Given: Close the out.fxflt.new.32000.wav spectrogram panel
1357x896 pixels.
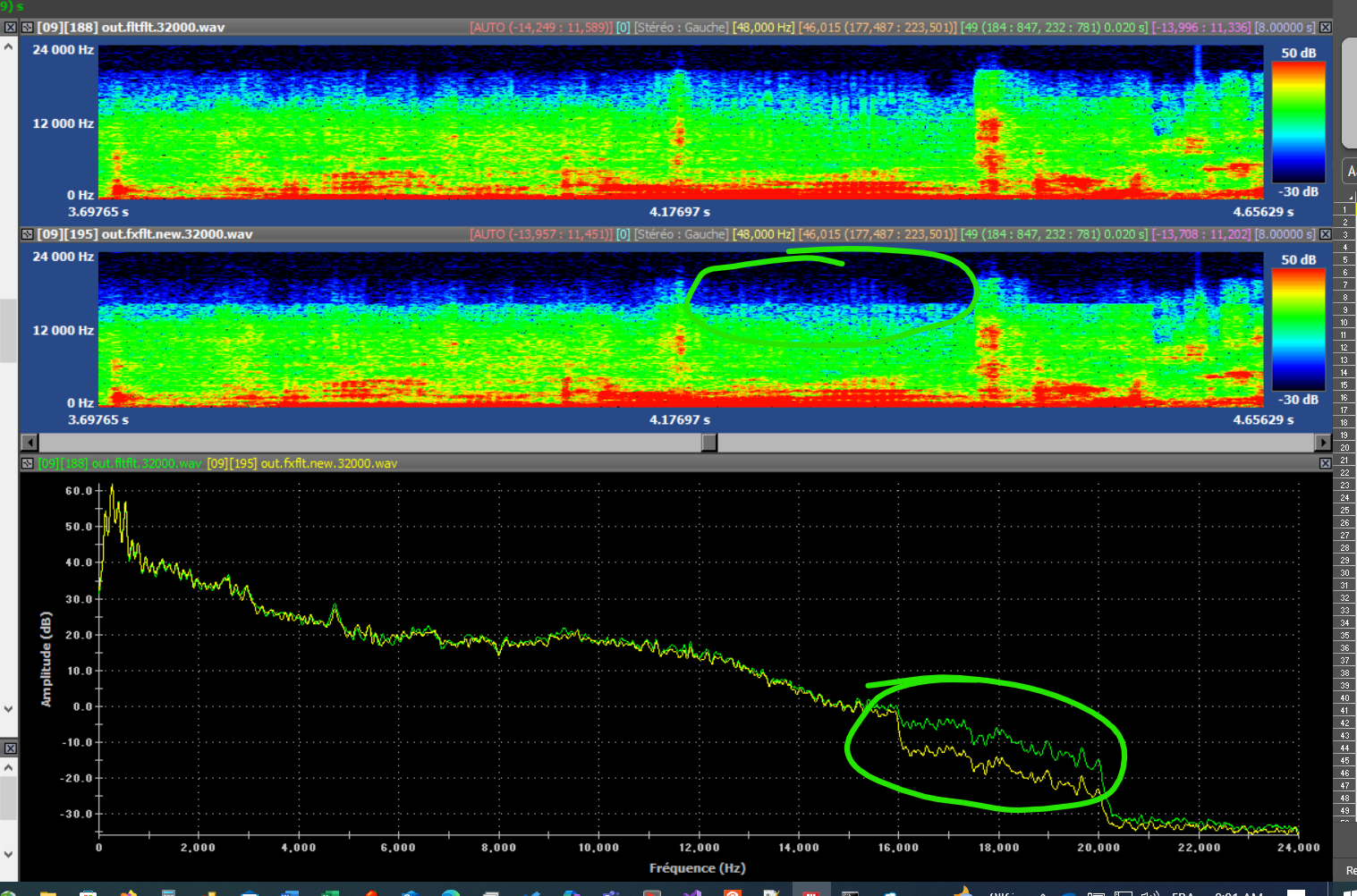Looking at the screenshot, I should [1325, 234].
